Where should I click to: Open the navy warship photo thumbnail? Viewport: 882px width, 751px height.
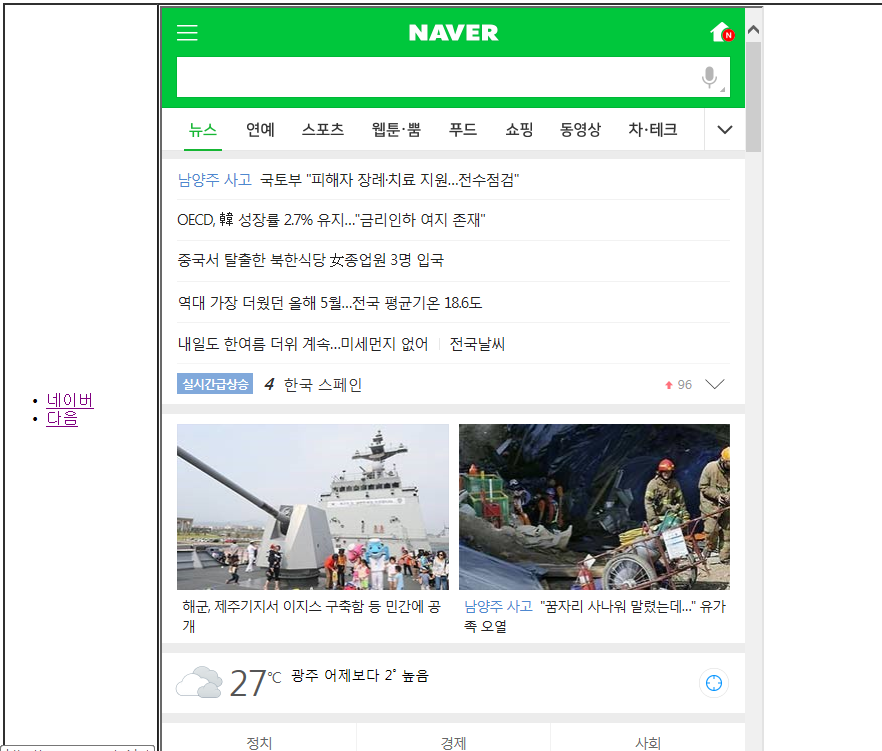[x=313, y=507]
